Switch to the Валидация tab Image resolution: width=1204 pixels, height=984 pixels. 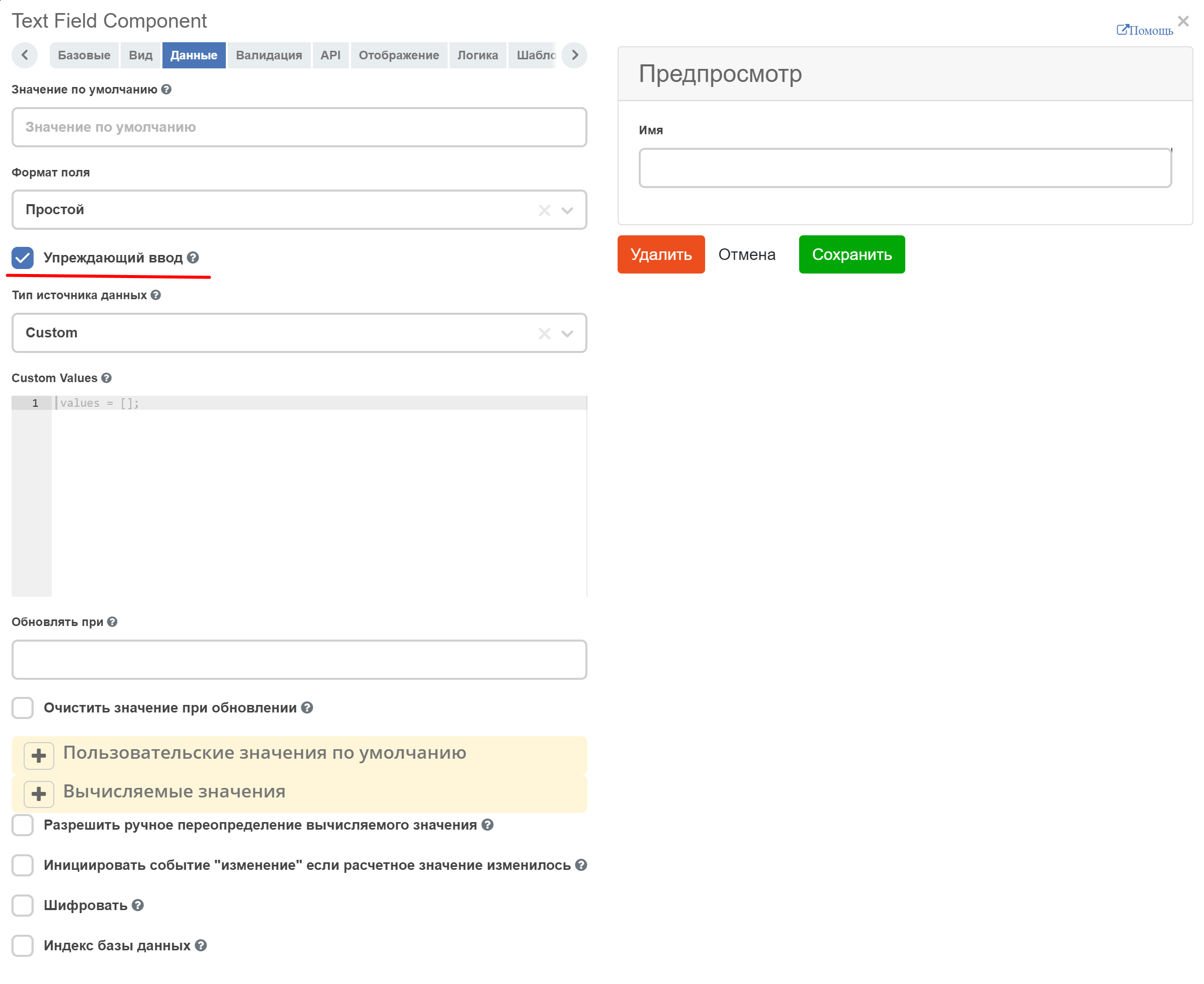tap(269, 55)
